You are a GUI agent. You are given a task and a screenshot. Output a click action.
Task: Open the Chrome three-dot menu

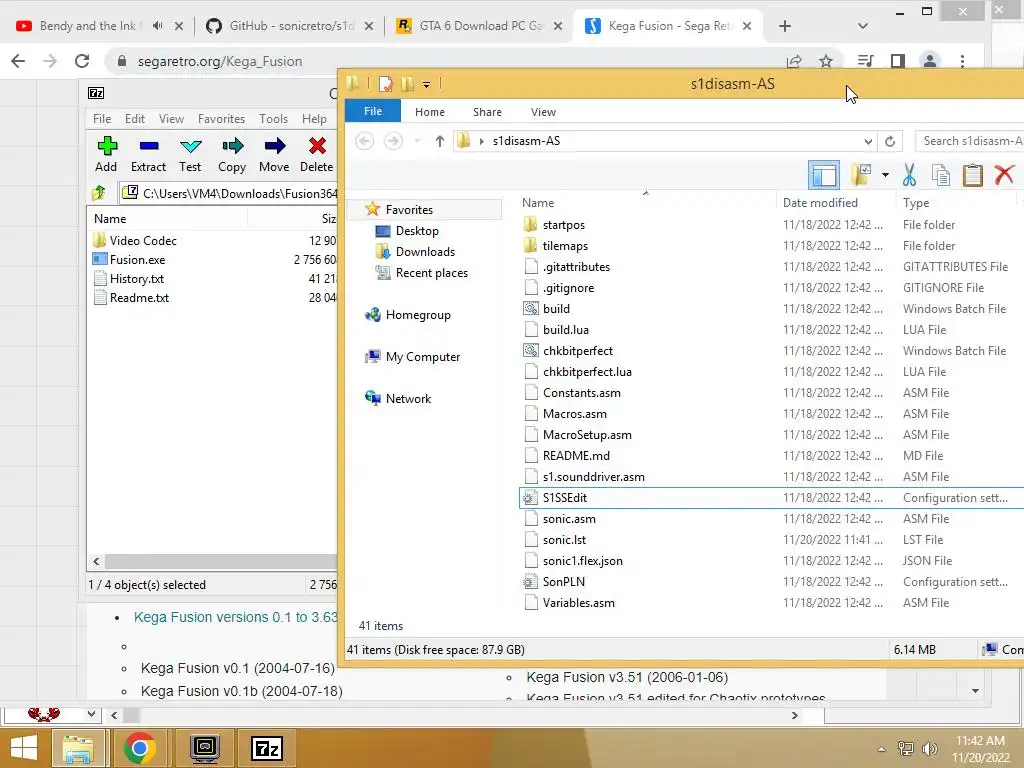[x=962, y=61]
